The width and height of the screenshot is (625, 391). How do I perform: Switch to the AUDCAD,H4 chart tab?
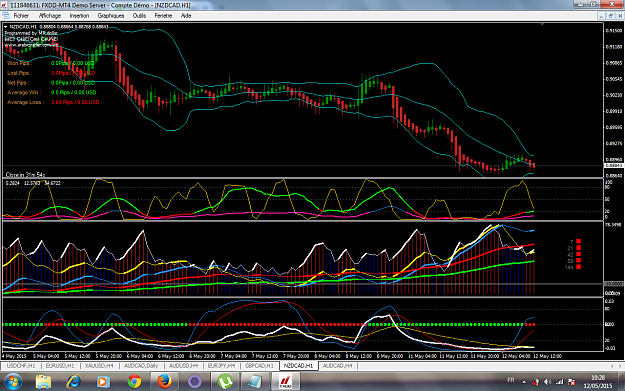click(x=337, y=365)
